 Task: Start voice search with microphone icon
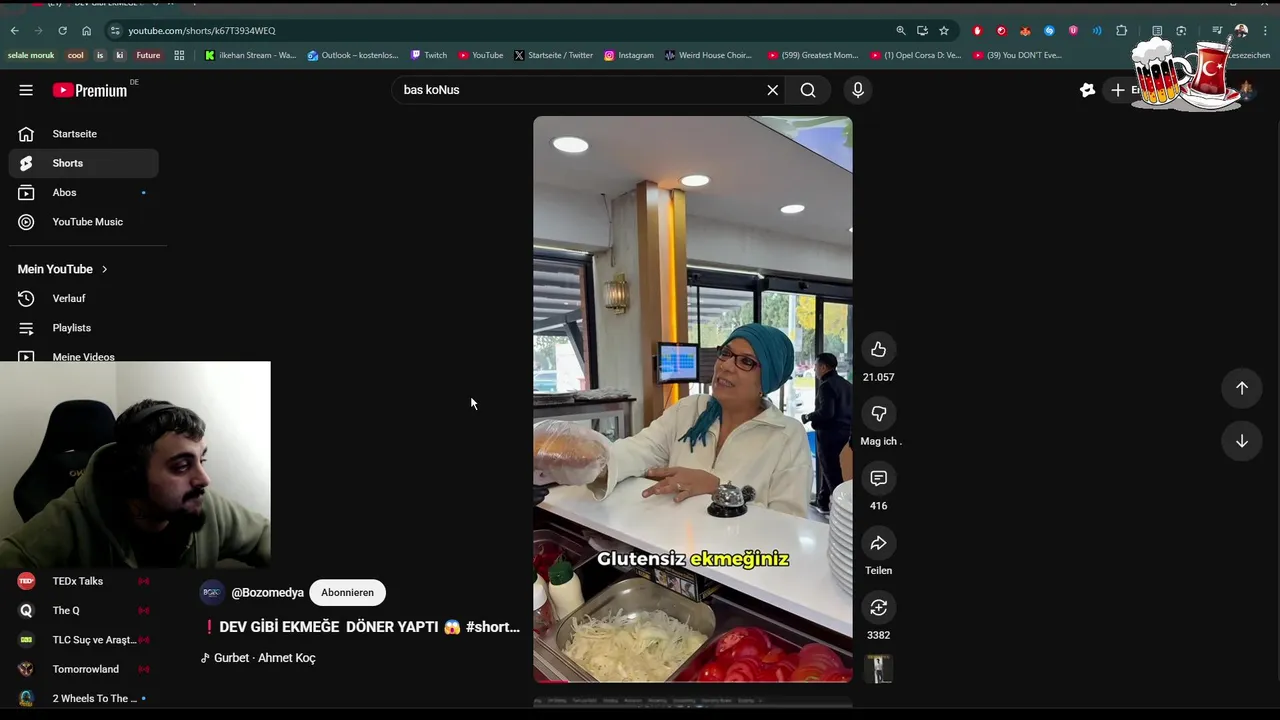coord(857,90)
